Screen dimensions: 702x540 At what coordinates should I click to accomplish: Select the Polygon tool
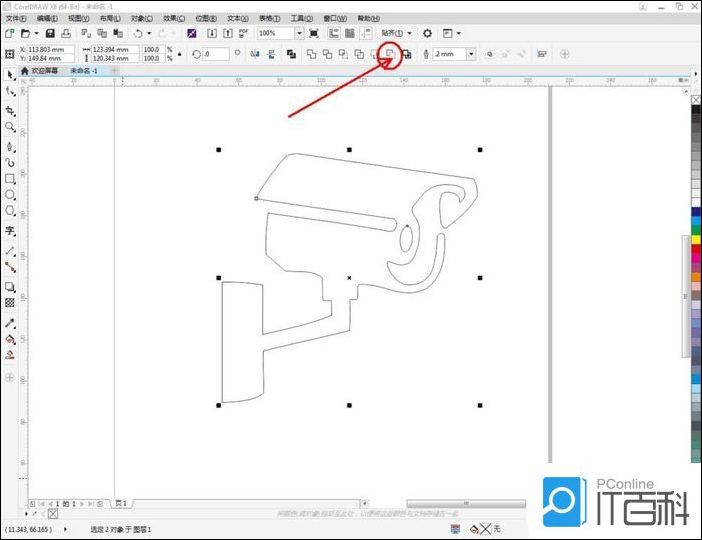[10, 210]
